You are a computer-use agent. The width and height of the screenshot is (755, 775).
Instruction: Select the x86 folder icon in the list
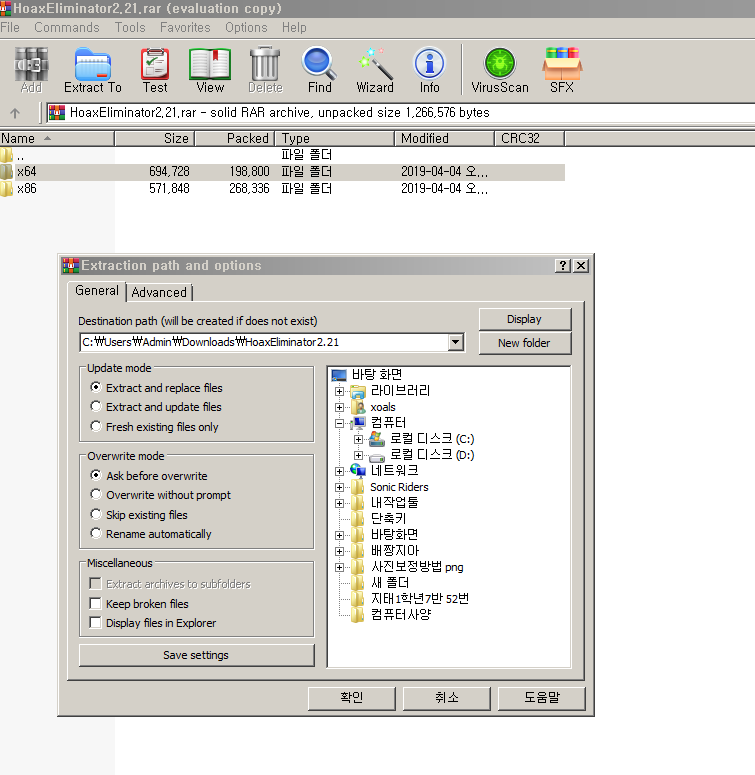(6, 188)
